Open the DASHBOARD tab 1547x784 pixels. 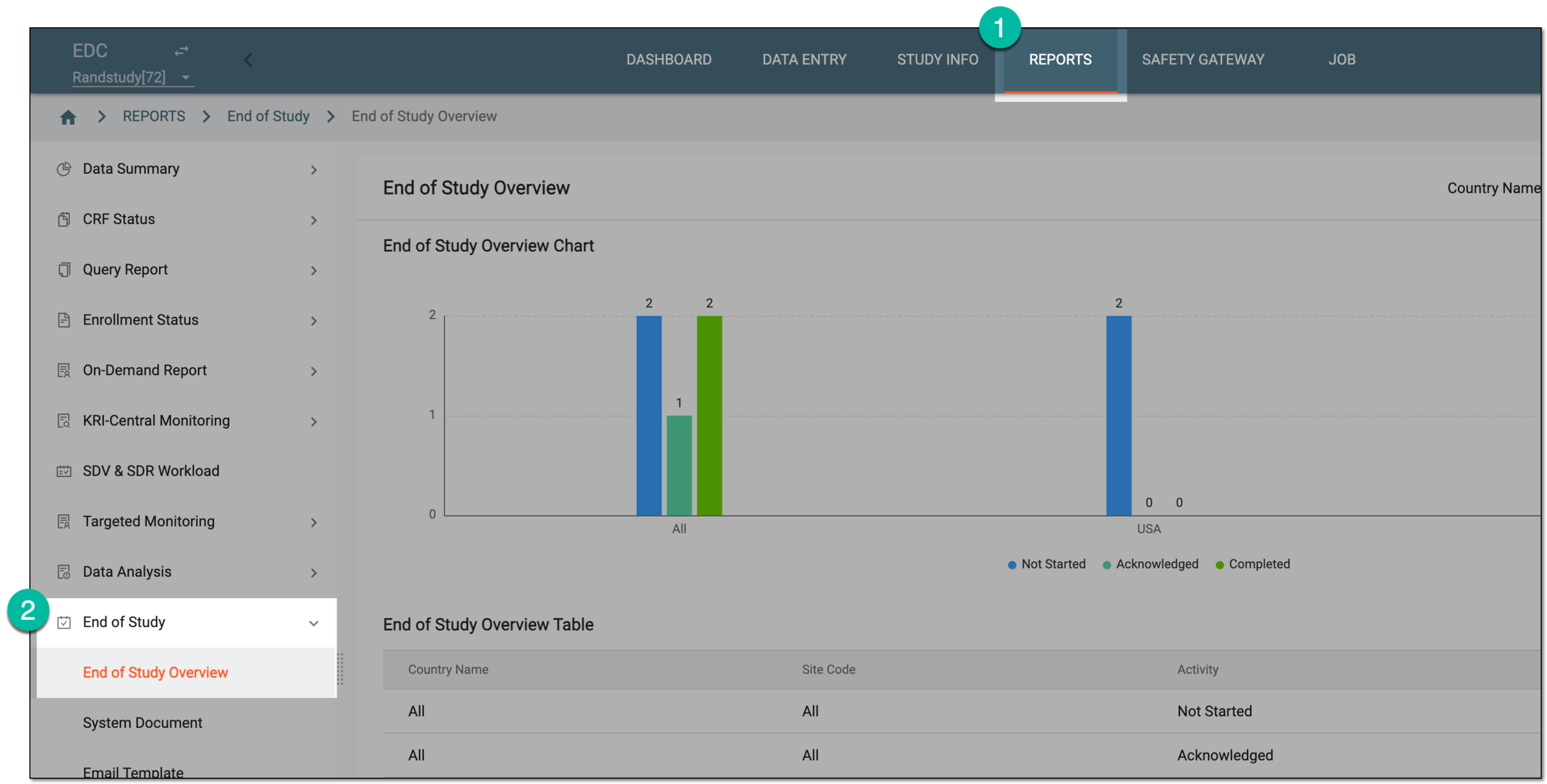pyautogui.click(x=668, y=59)
